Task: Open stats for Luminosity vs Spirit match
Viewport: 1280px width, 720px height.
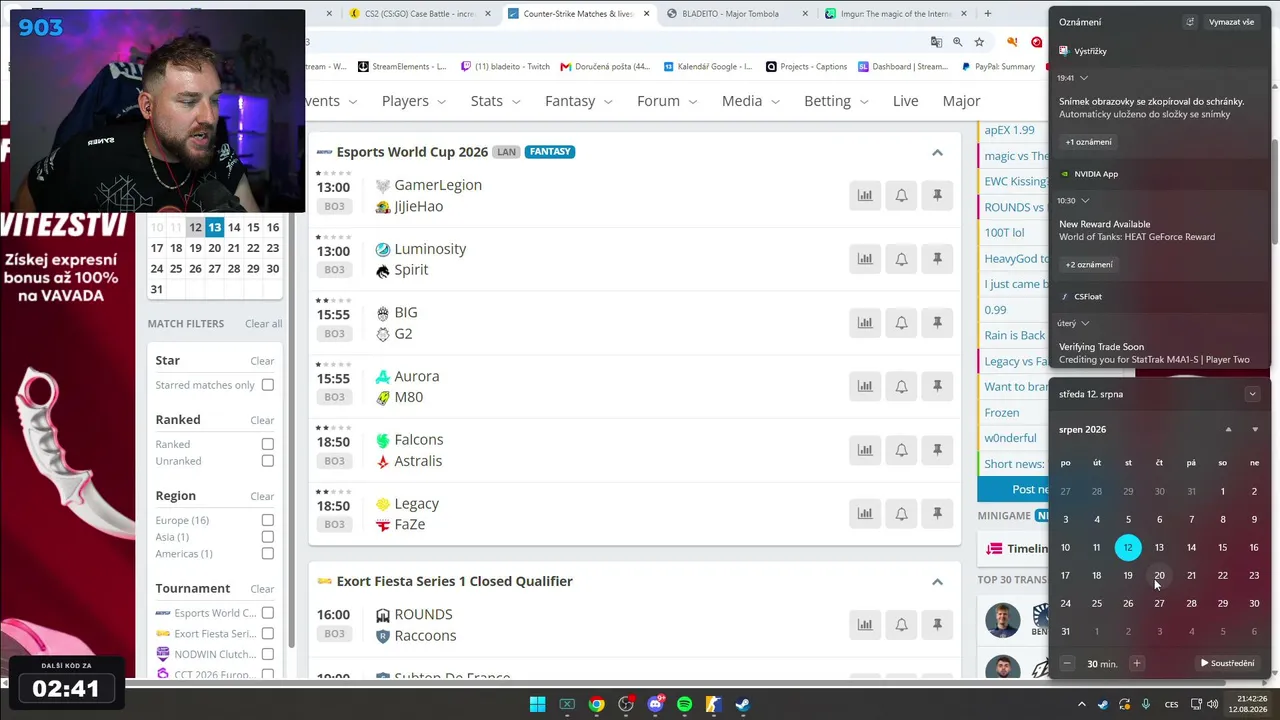Action: [x=865, y=259]
